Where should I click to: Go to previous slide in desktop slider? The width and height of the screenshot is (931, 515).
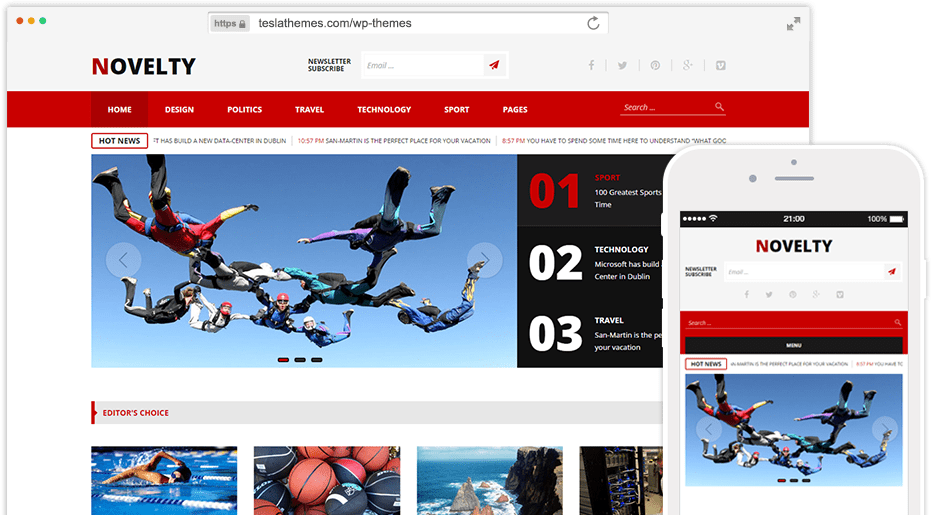point(124,260)
